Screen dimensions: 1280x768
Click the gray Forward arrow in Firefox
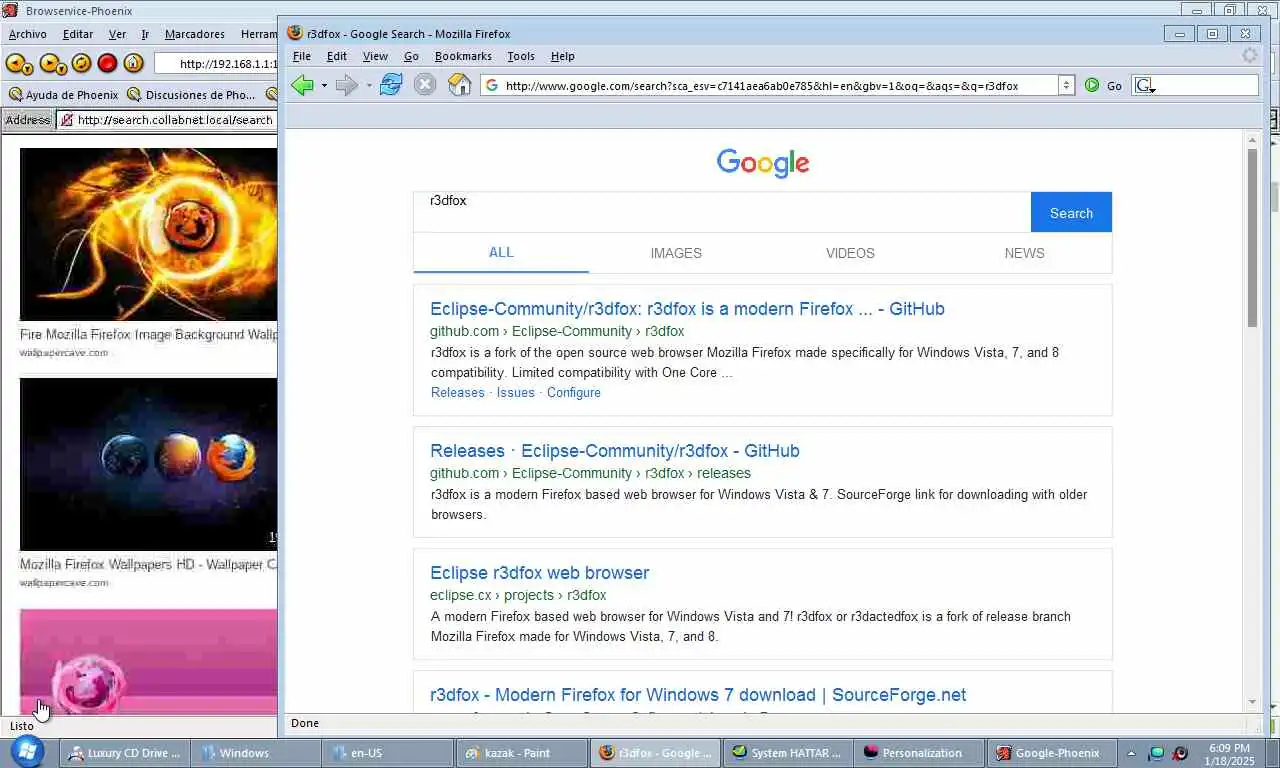coord(346,85)
